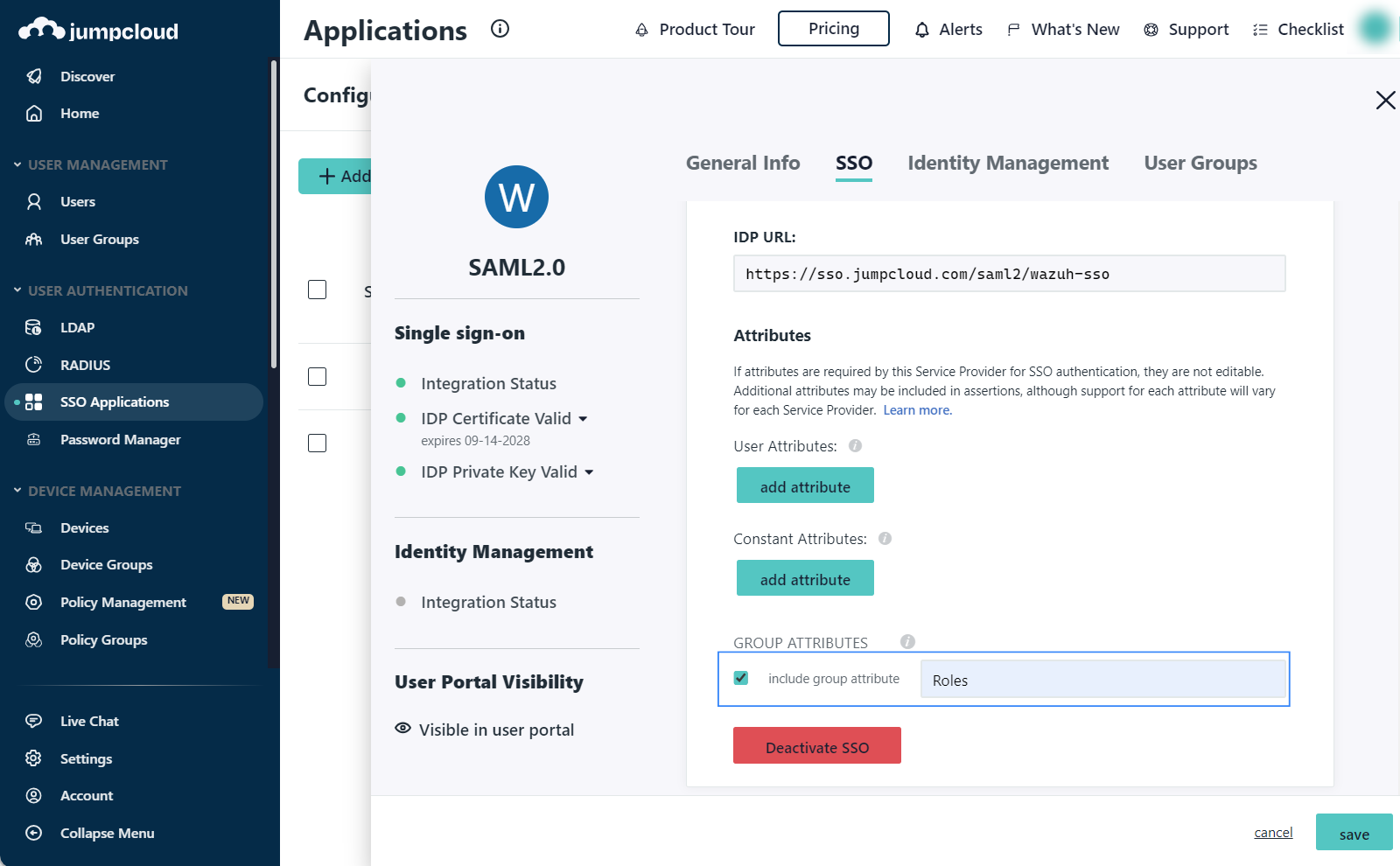Screen dimensions: 1400x866
Task: Uncheck include group attribute checkbox
Action: (x=741, y=678)
